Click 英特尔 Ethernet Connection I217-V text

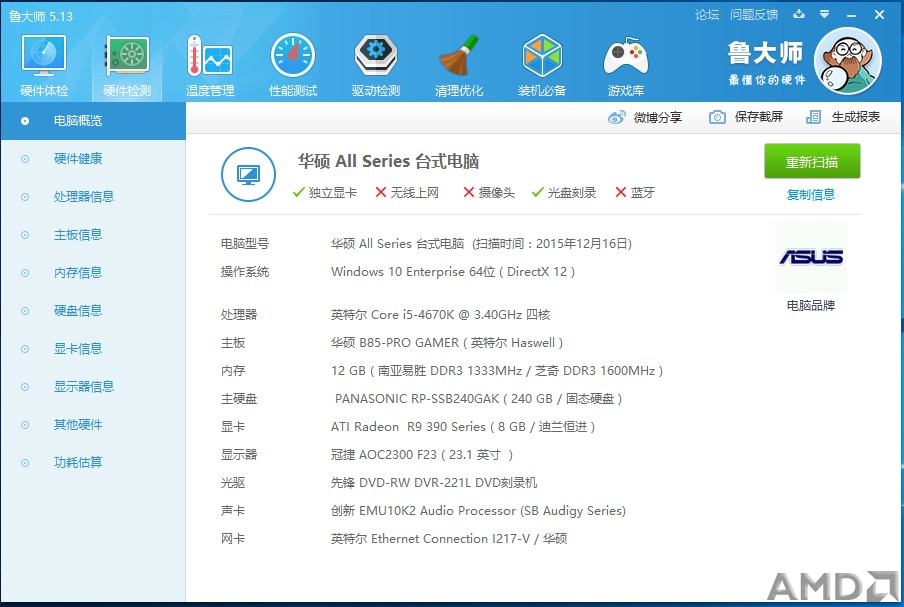click(x=449, y=539)
